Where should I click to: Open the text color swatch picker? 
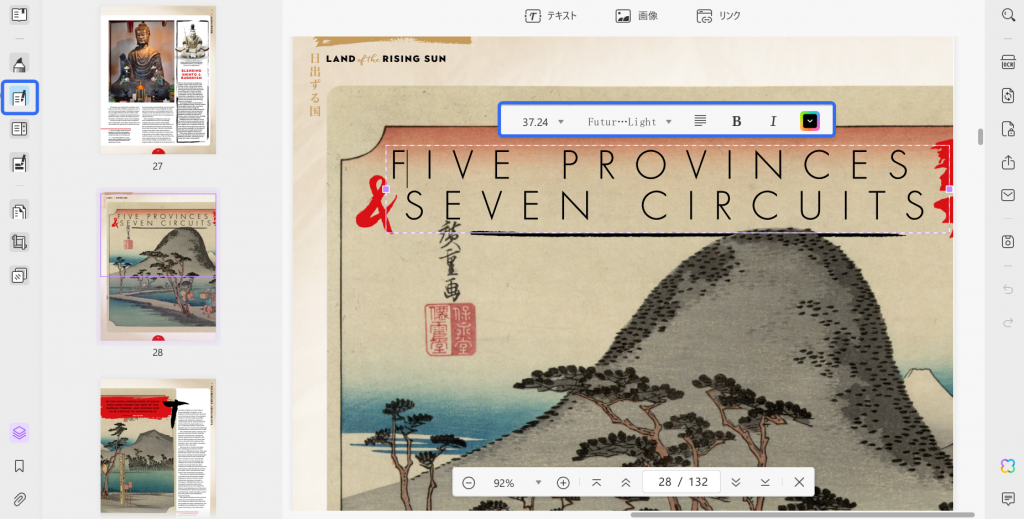810,121
